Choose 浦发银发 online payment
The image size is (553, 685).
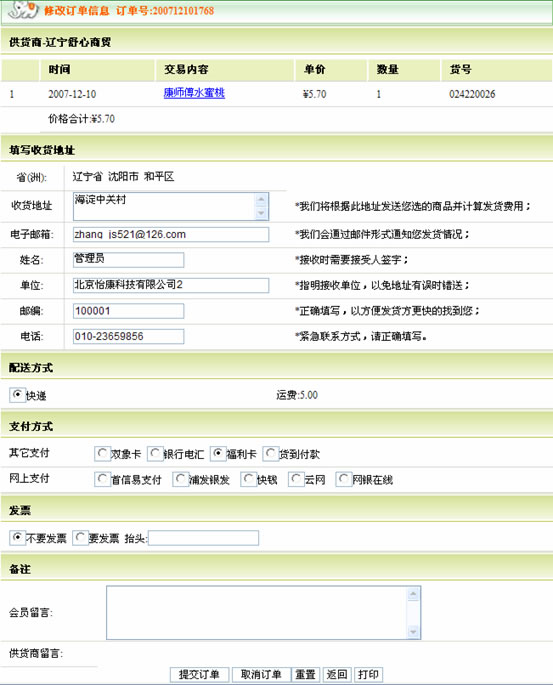pyautogui.click(x=180, y=479)
